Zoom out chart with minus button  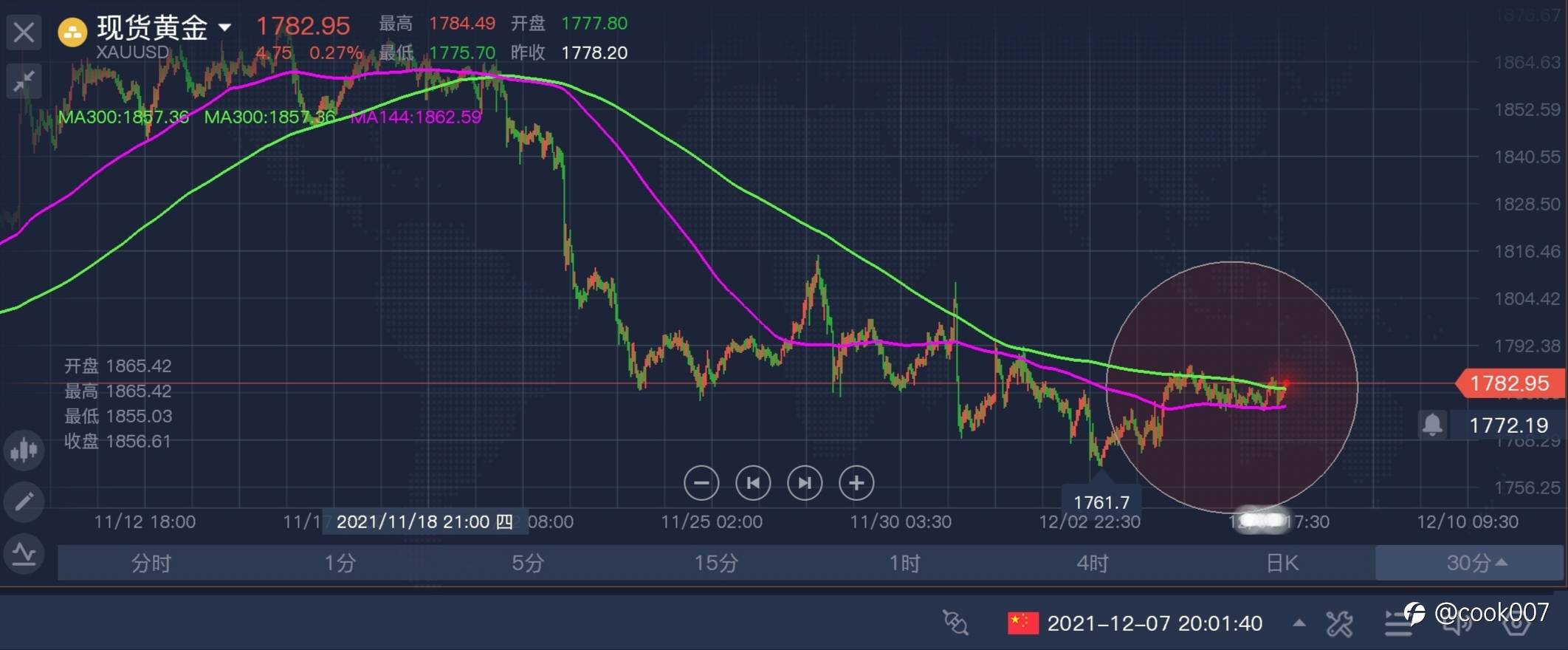click(x=701, y=483)
